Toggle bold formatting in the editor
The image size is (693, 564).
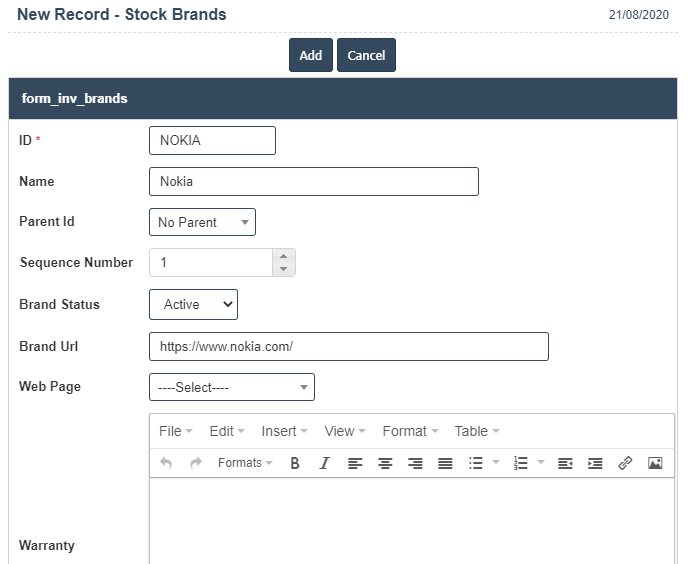pyautogui.click(x=295, y=463)
